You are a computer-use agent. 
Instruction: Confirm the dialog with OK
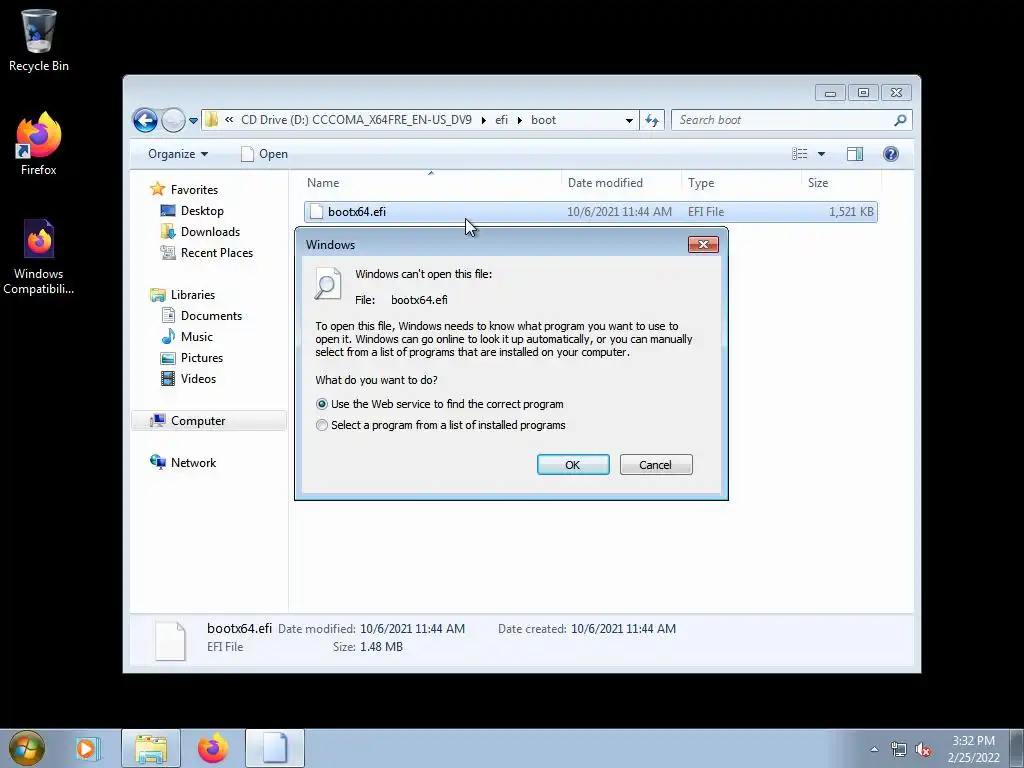pos(573,465)
